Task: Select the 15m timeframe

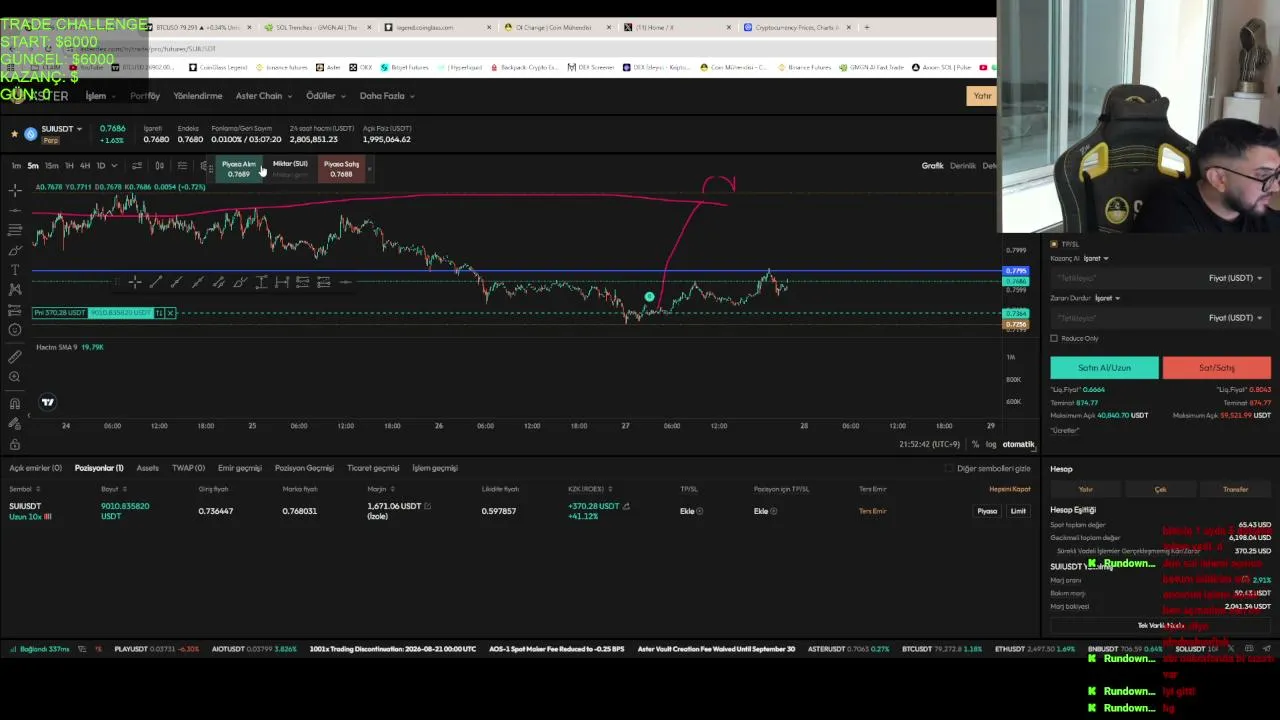Action: (x=51, y=166)
